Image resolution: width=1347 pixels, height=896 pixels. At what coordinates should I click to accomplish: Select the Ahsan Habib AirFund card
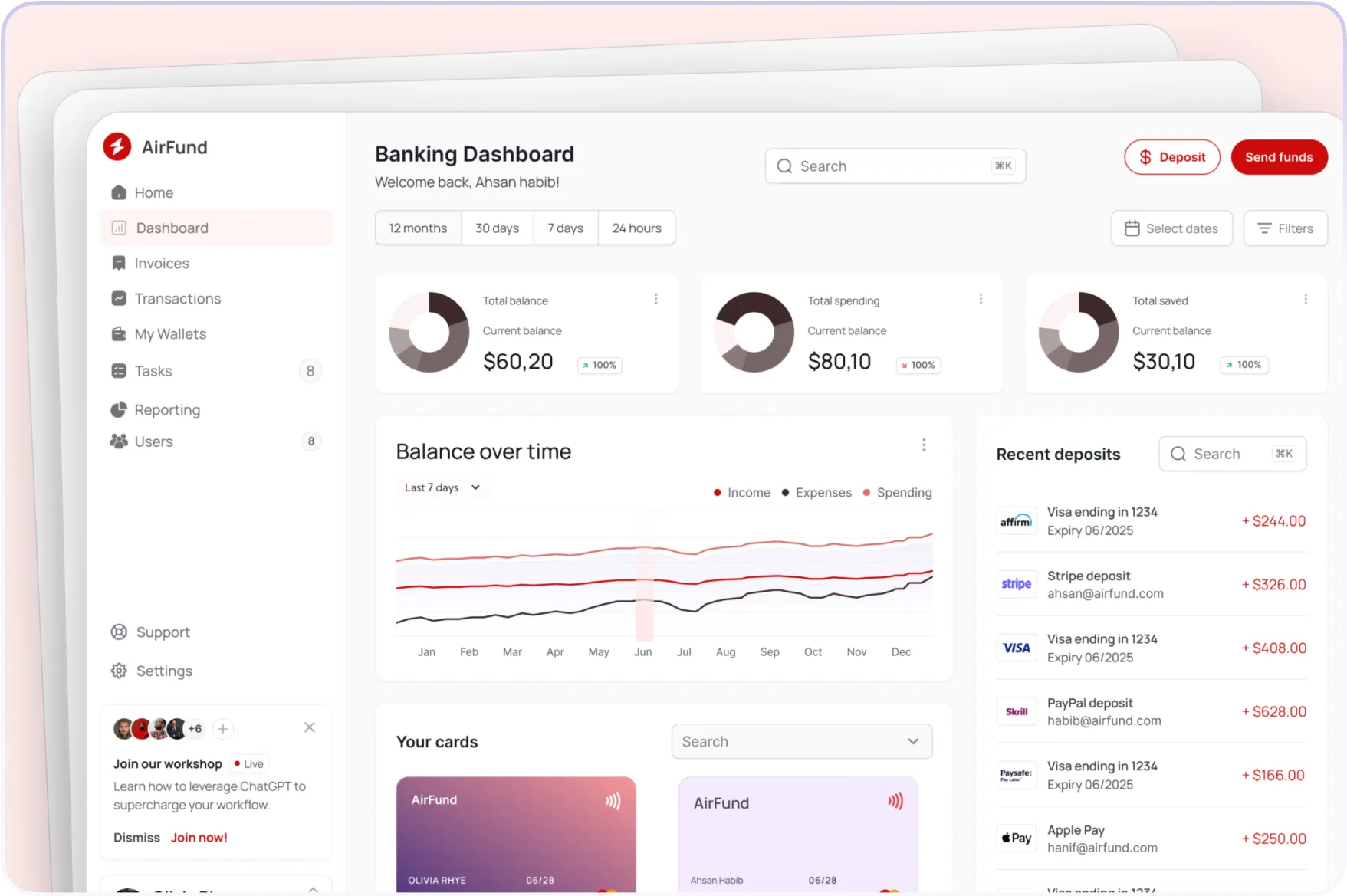point(798,835)
